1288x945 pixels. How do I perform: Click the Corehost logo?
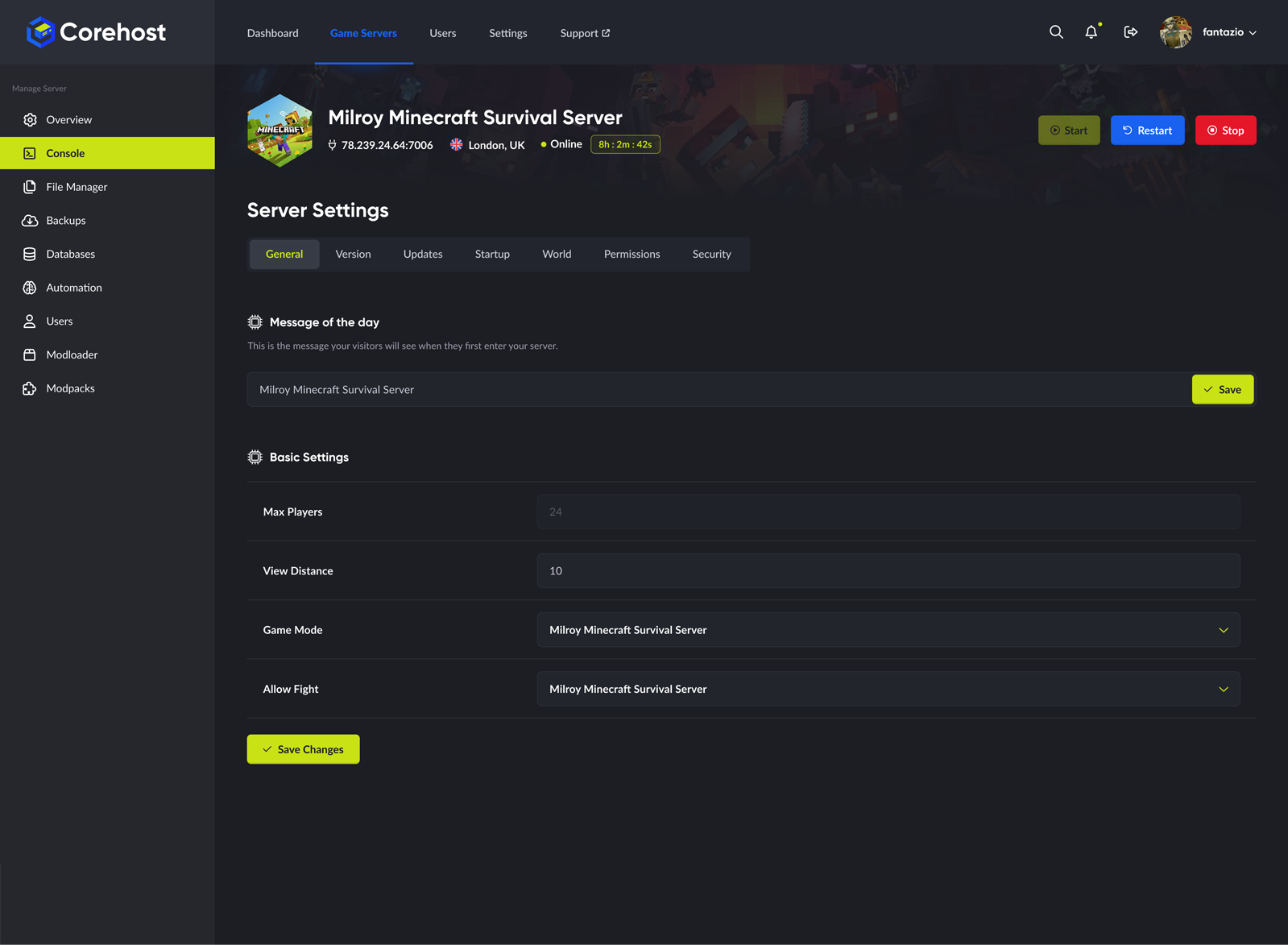(96, 32)
